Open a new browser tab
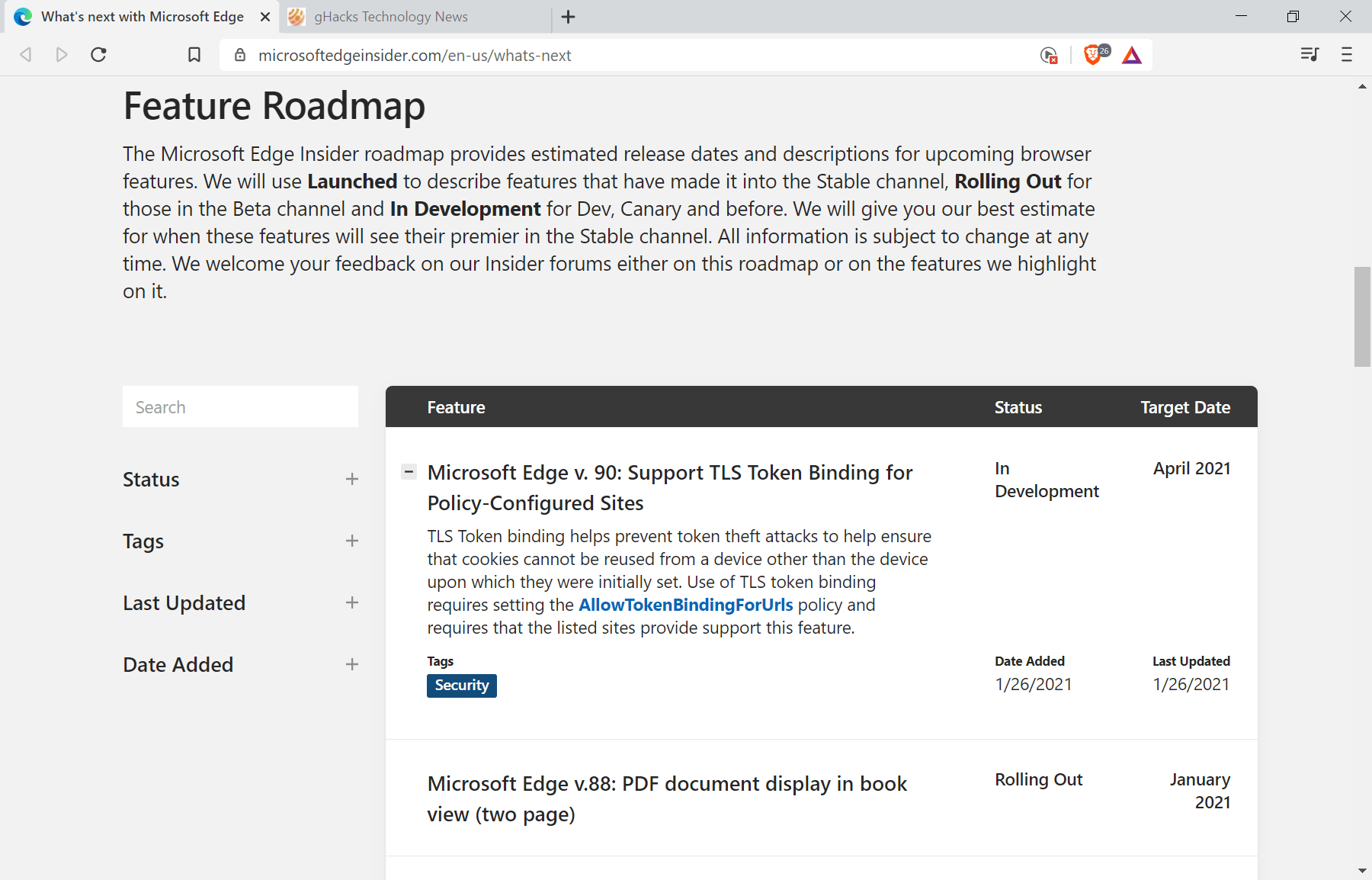The width and height of the screenshot is (1372, 880). coord(569,17)
